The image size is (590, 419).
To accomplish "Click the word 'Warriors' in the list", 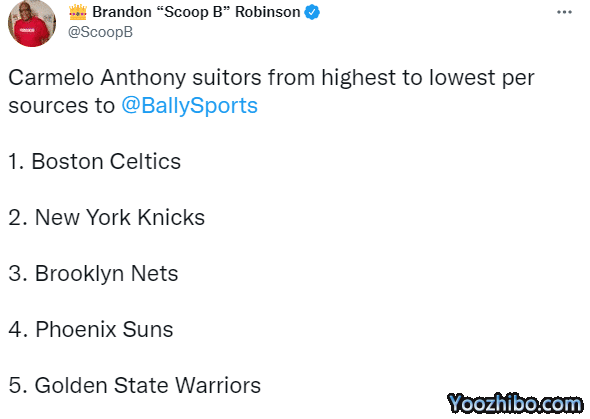I will pos(218,386).
